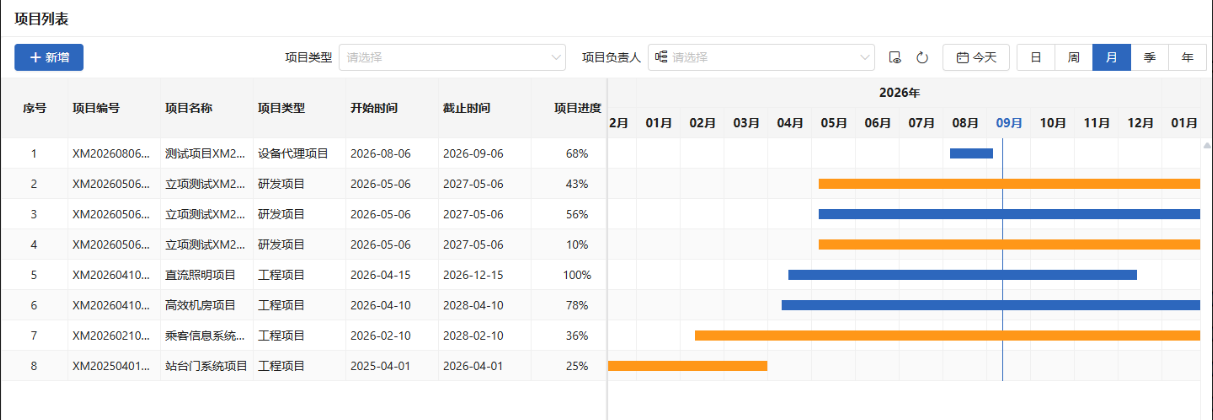This screenshot has width=1213, height=420.
Task: Select the 高效机房项目 row
Action: click(x=303, y=305)
